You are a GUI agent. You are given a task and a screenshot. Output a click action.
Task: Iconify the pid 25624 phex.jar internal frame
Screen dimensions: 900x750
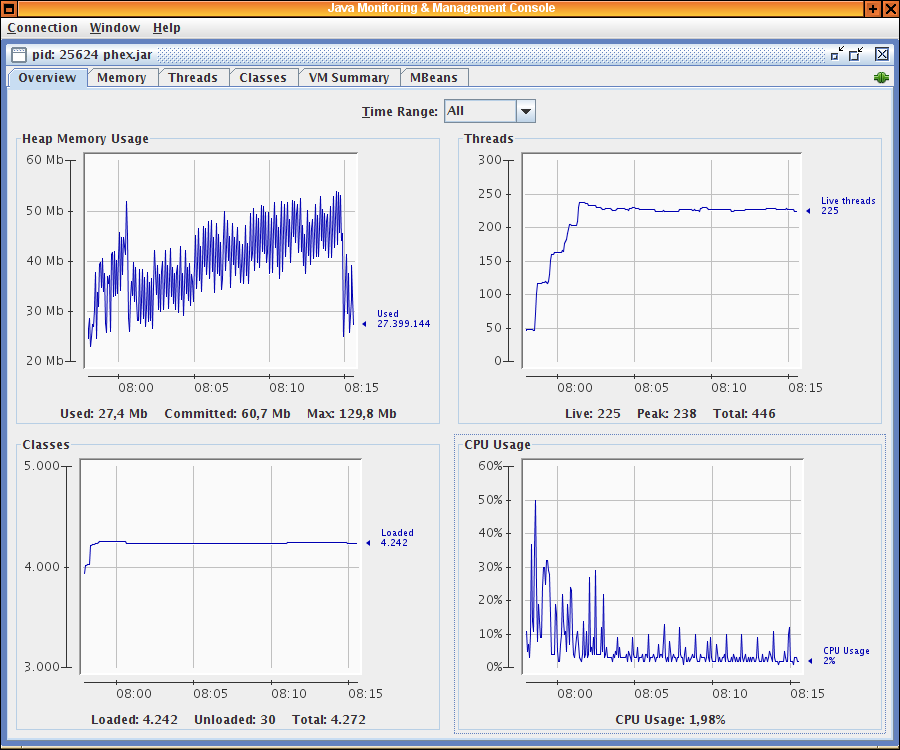tap(837, 54)
